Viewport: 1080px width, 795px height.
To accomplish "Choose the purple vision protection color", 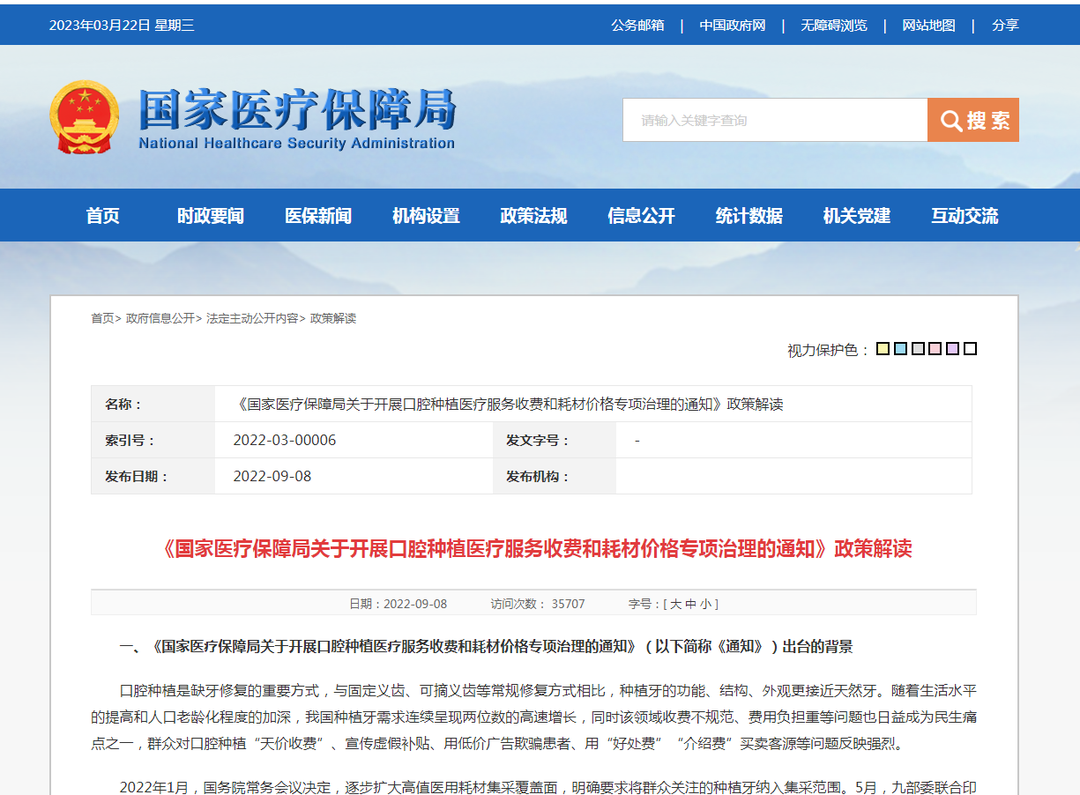I will (x=952, y=348).
